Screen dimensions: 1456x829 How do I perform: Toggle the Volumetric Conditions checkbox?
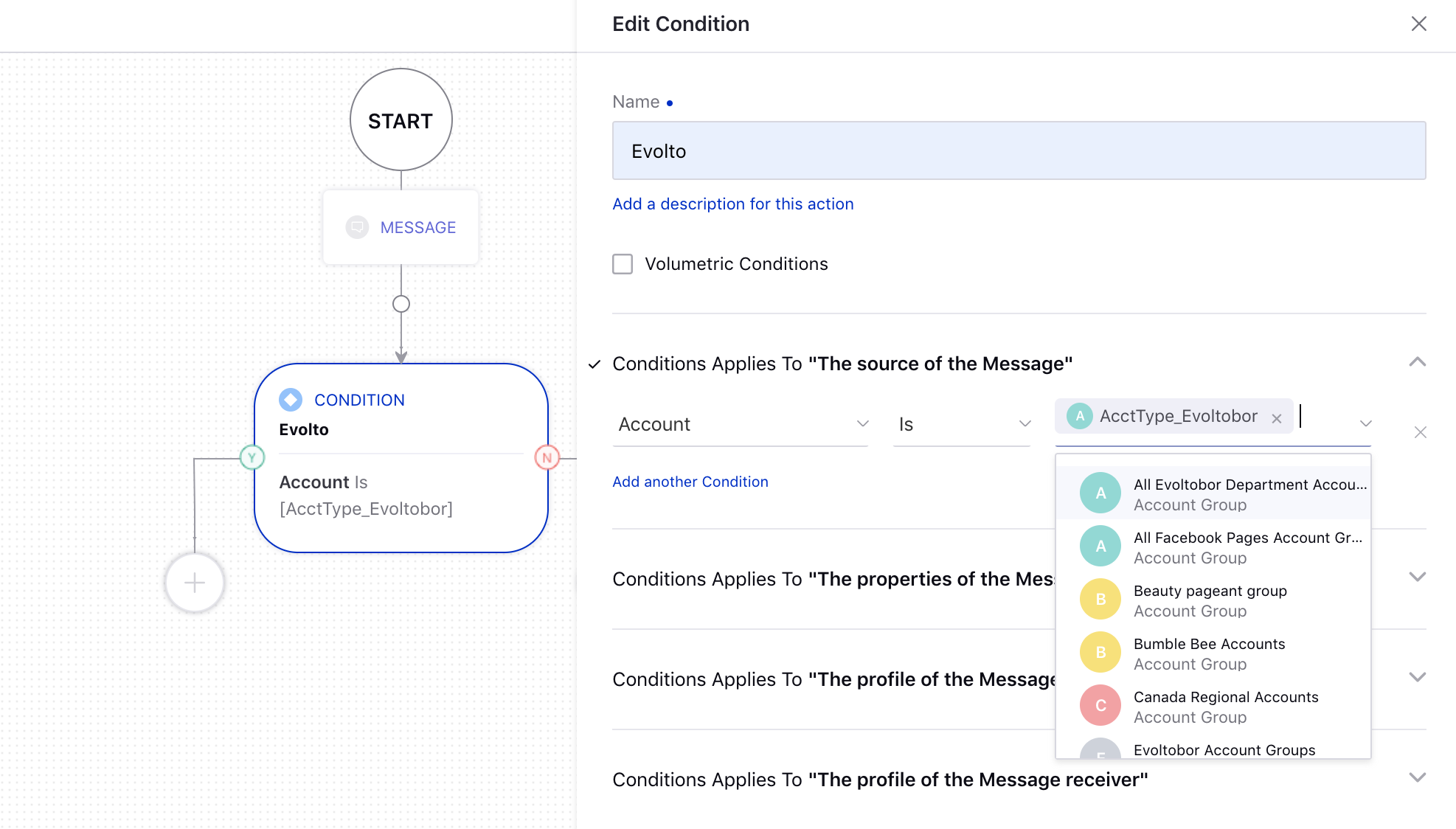click(622, 264)
